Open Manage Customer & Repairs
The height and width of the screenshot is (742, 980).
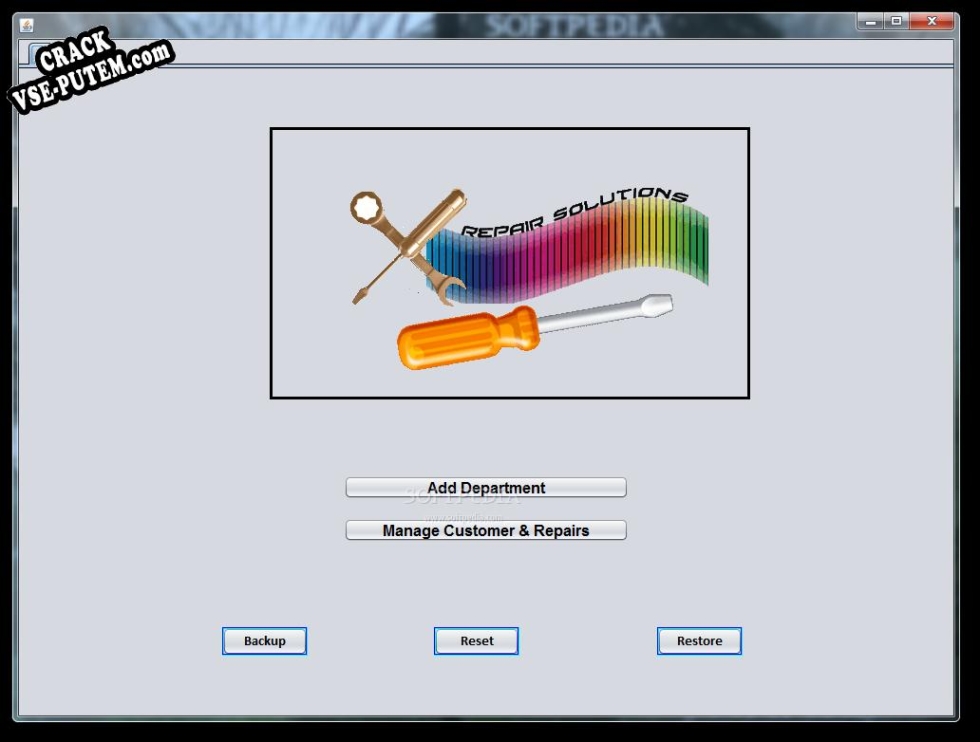pyautogui.click(x=485, y=531)
